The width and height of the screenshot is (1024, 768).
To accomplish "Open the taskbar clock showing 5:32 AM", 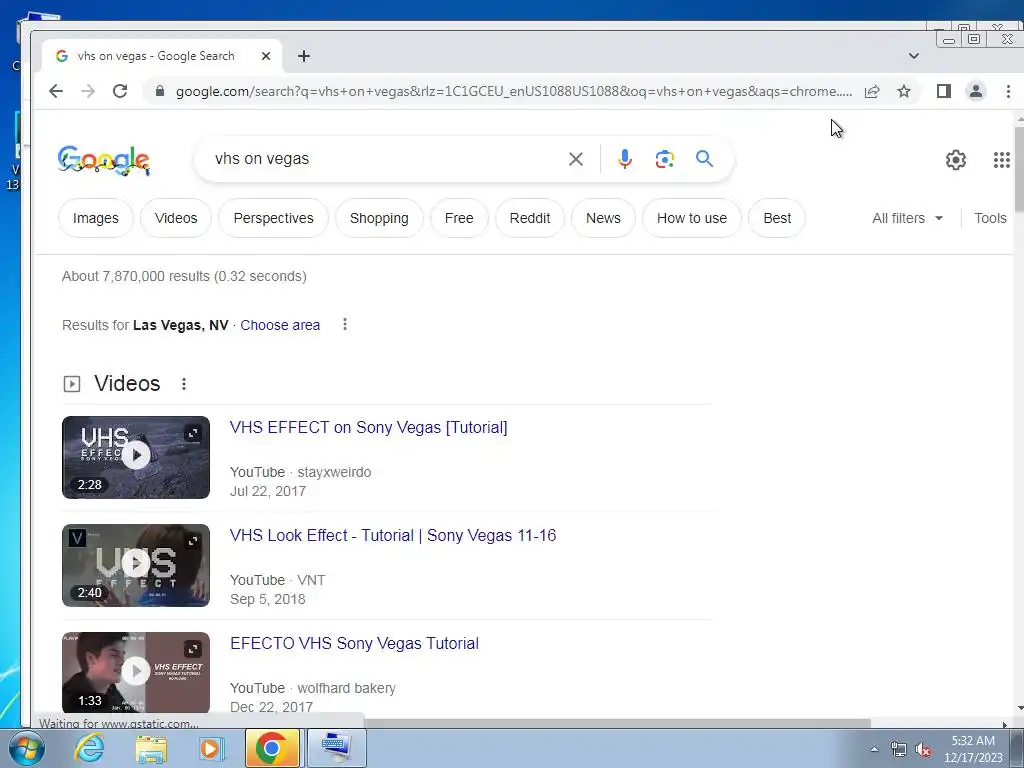I will point(973,749).
